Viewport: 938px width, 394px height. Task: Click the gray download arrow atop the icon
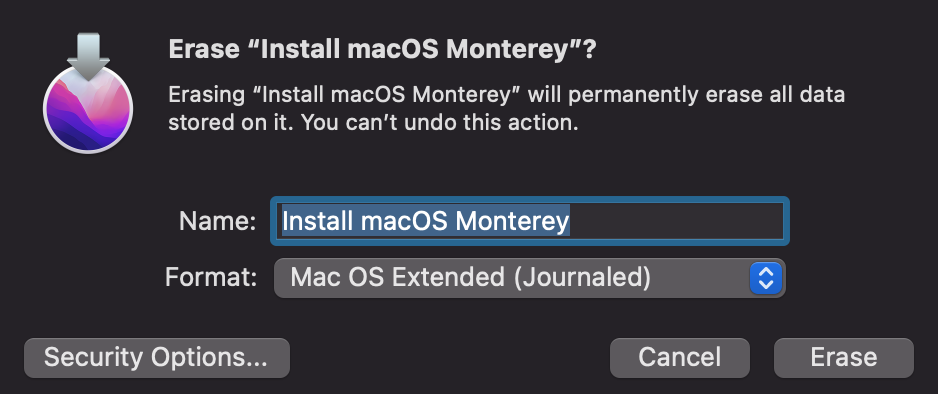[x=88, y=56]
